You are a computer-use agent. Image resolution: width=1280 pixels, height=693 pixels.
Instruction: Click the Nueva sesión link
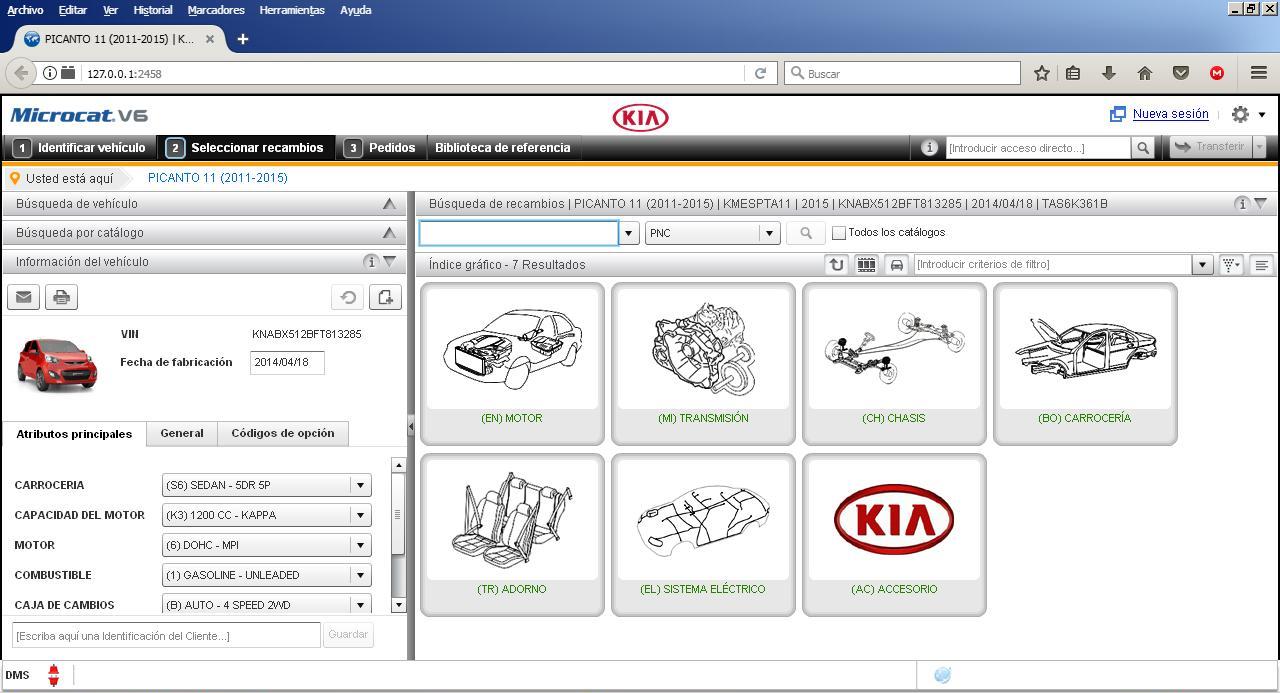pyautogui.click(x=1170, y=114)
